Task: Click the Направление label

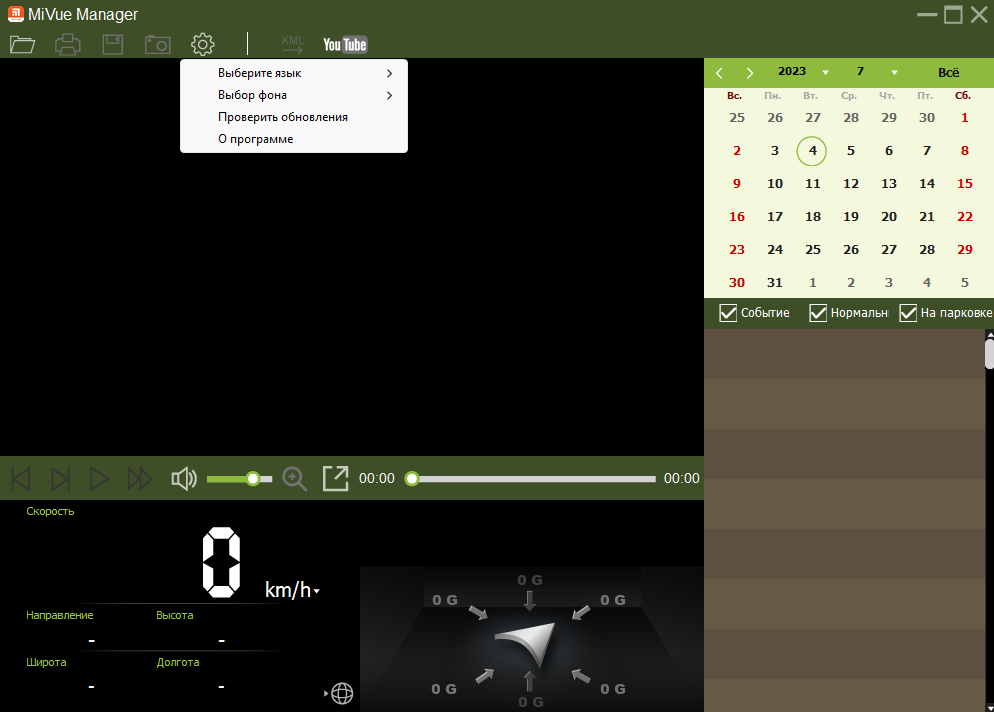Action: click(x=60, y=615)
